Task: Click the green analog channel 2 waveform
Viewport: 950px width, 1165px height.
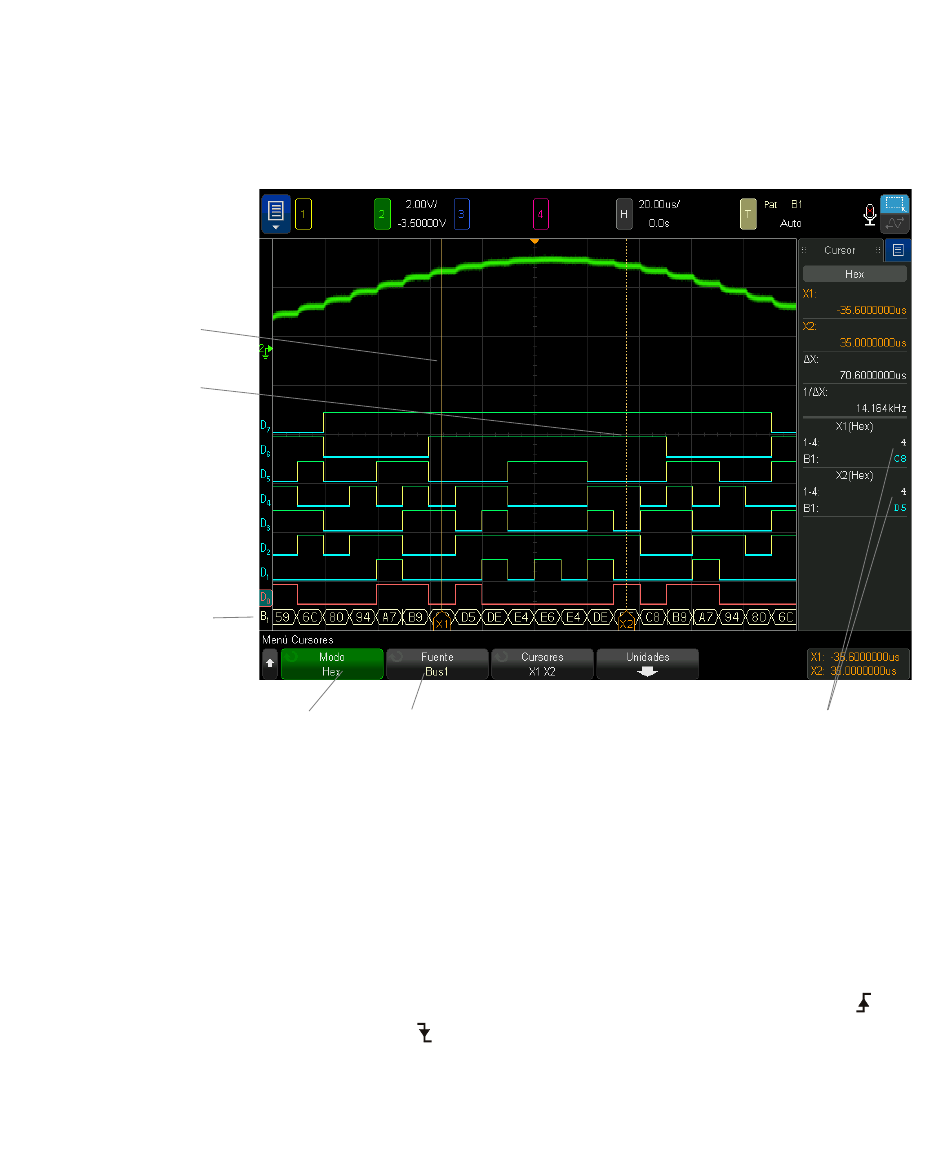Action: [534, 261]
